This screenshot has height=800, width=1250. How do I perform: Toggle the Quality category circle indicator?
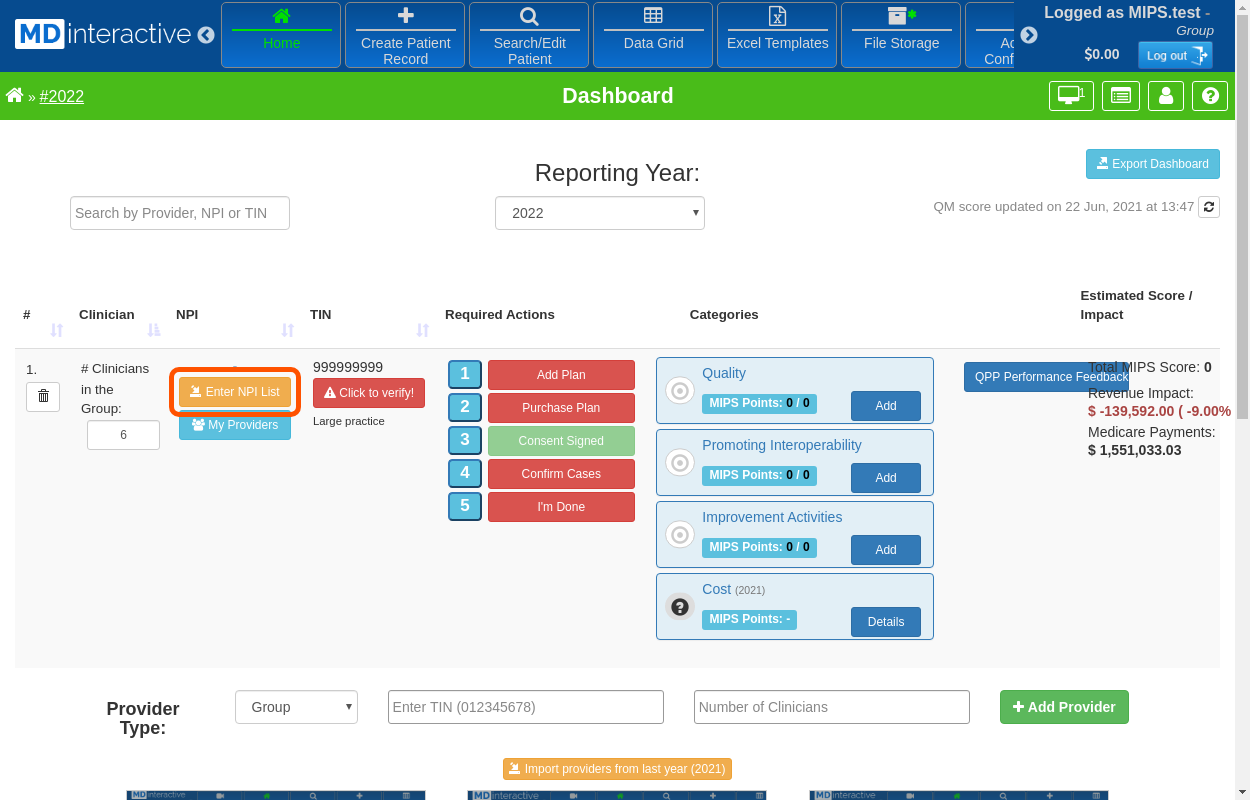[x=680, y=391]
